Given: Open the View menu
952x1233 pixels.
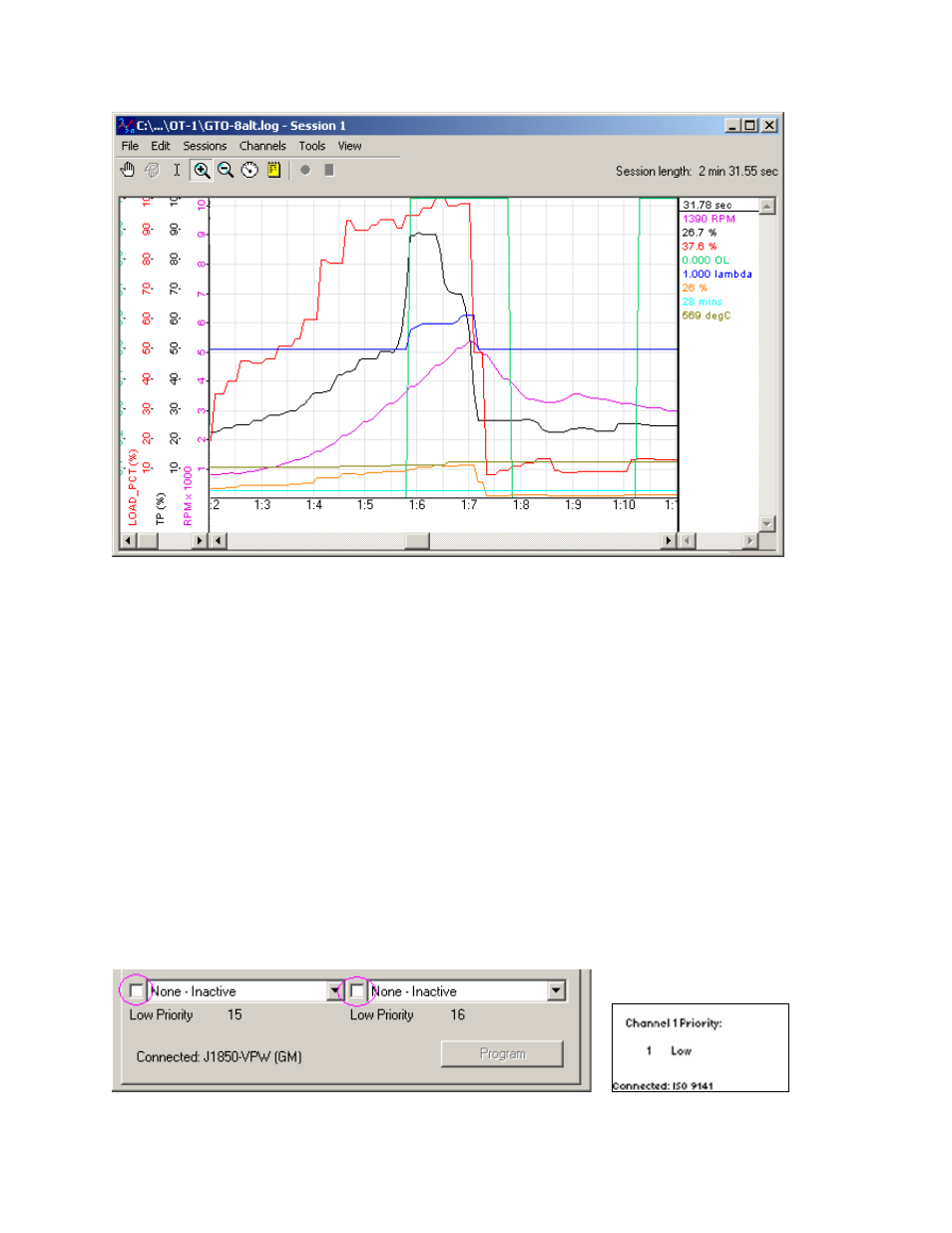Looking at the screenshot, I should pos(349,146).
